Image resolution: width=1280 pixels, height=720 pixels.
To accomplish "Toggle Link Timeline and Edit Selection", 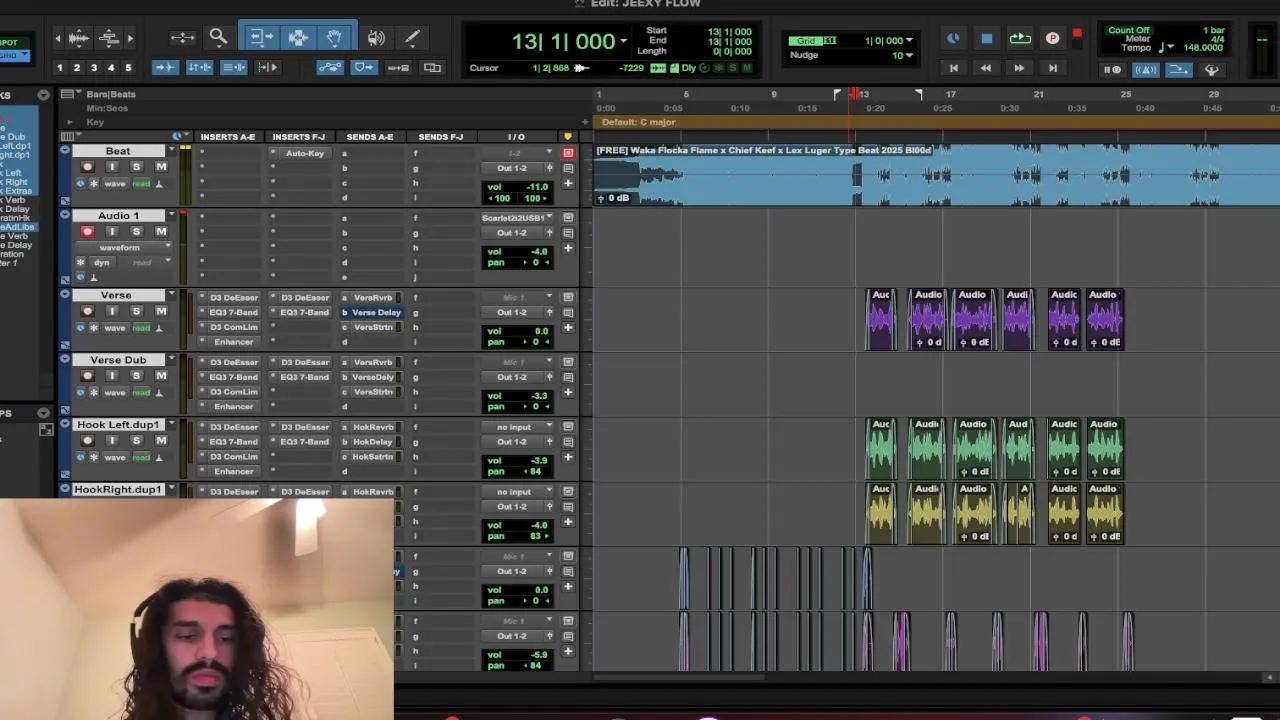I will pos(199,68).
